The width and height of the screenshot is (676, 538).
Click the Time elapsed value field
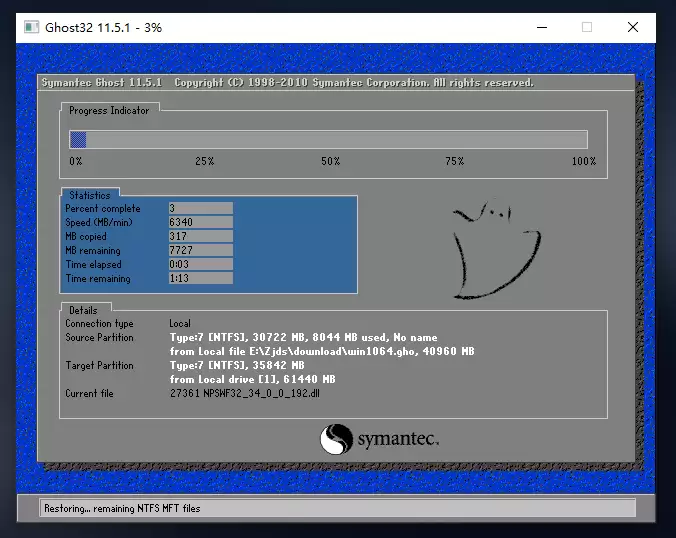click(200, 264)
